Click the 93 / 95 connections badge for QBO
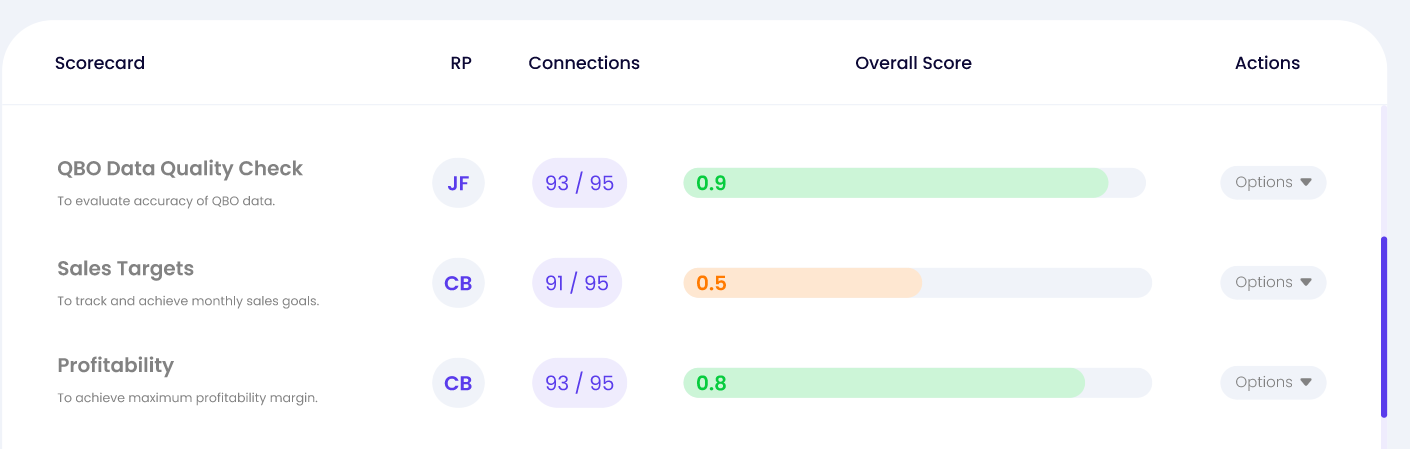 click(x=579, y=183)
